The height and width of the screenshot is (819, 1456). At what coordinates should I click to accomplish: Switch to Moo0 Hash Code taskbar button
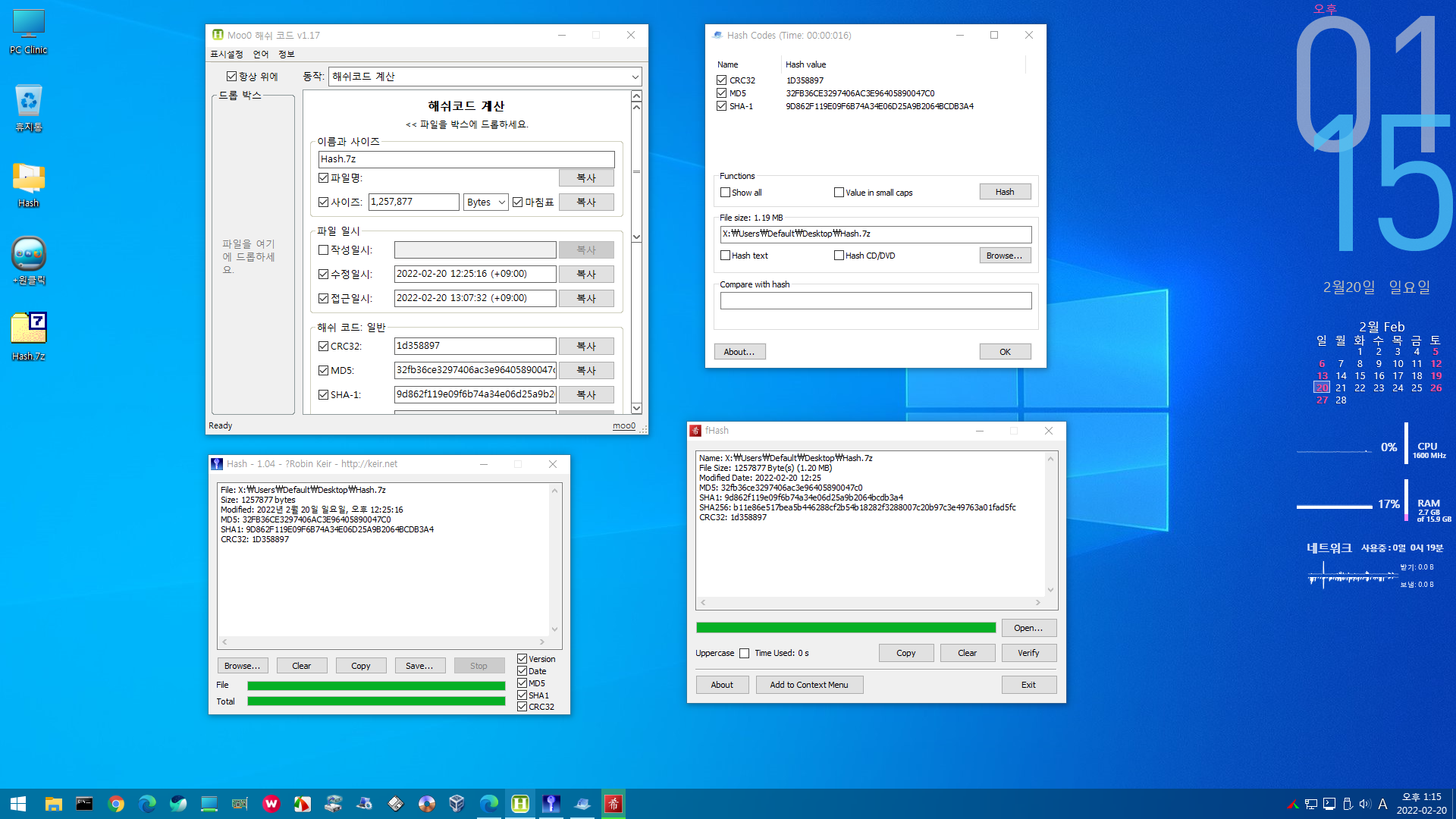[520, 804]
